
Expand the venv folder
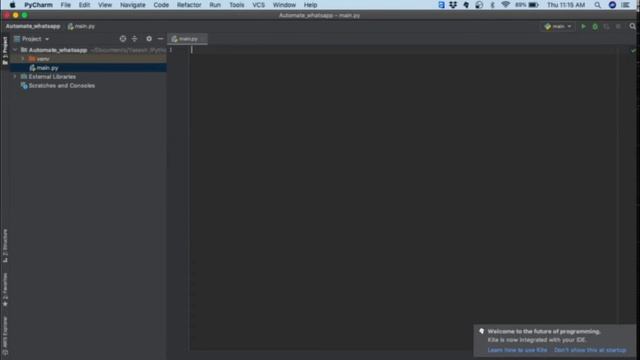tap(23, 59)
